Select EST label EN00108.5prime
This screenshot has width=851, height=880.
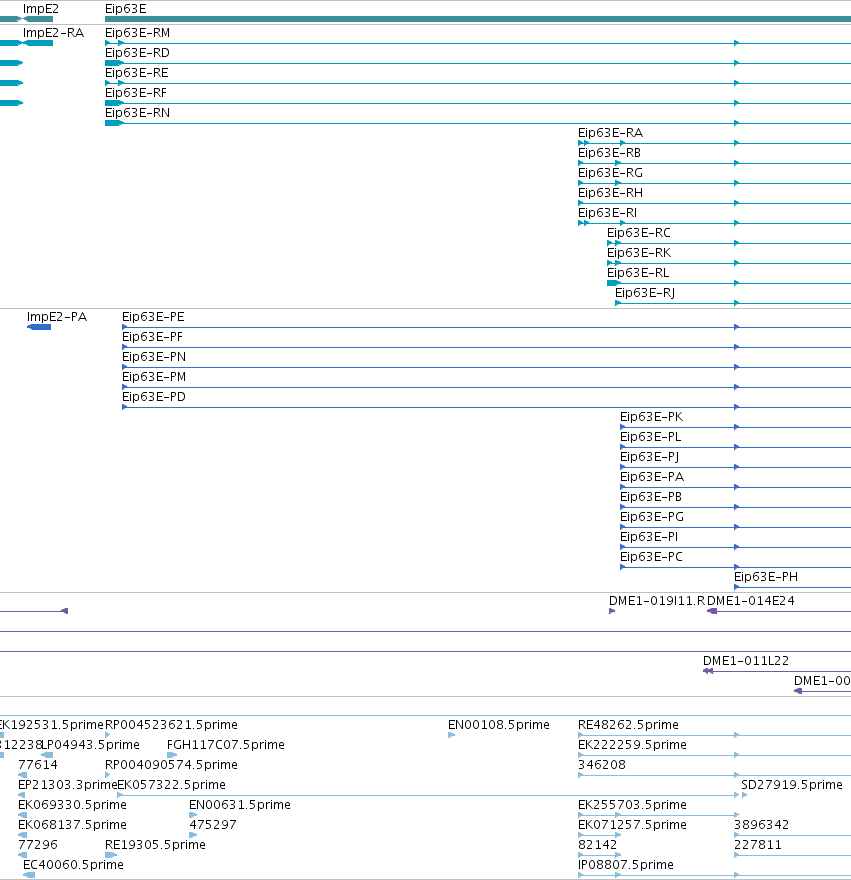pos(498,725)
